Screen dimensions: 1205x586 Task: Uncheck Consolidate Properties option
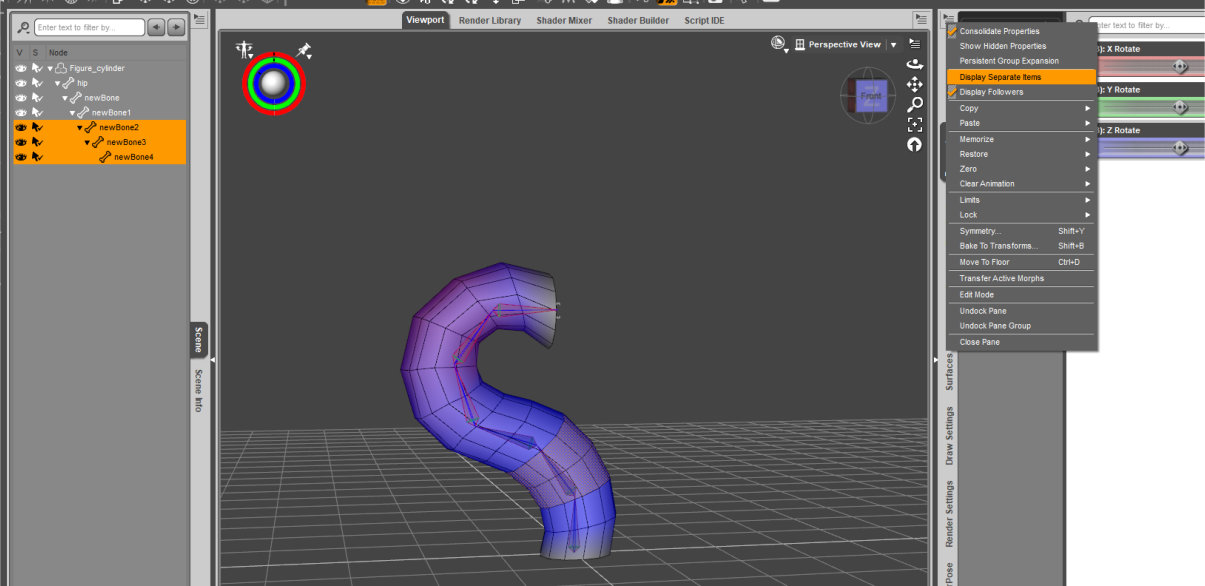tap(953, 31)
